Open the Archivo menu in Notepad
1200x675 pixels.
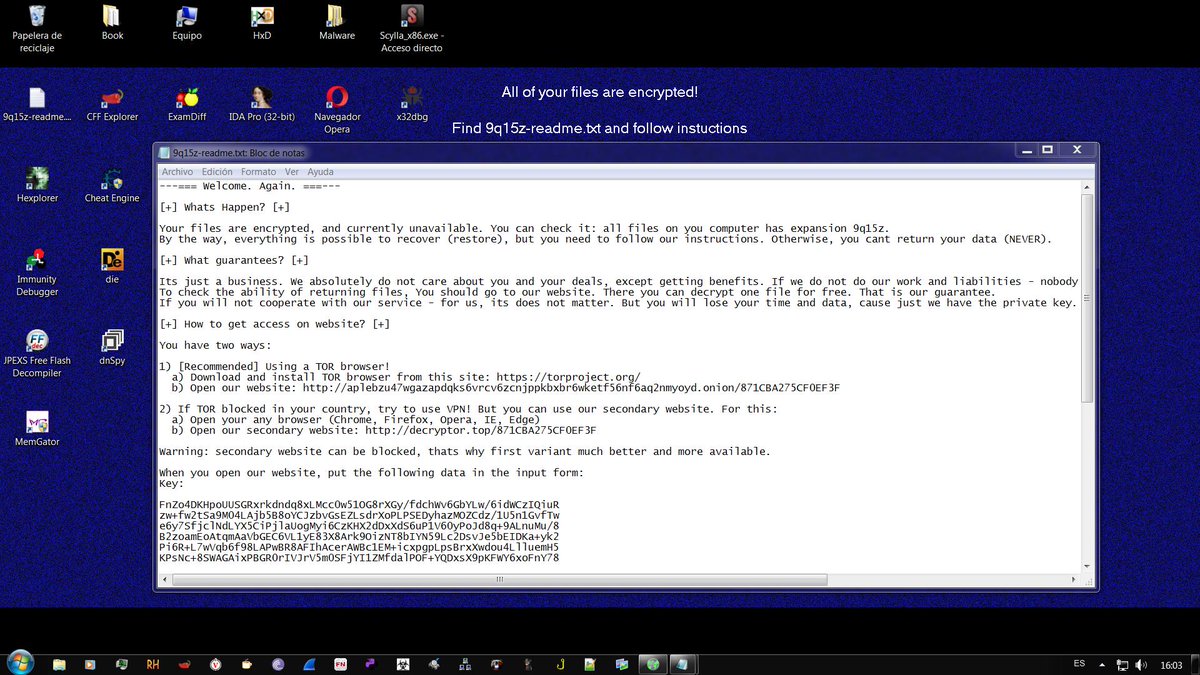[x=176, y=171]
